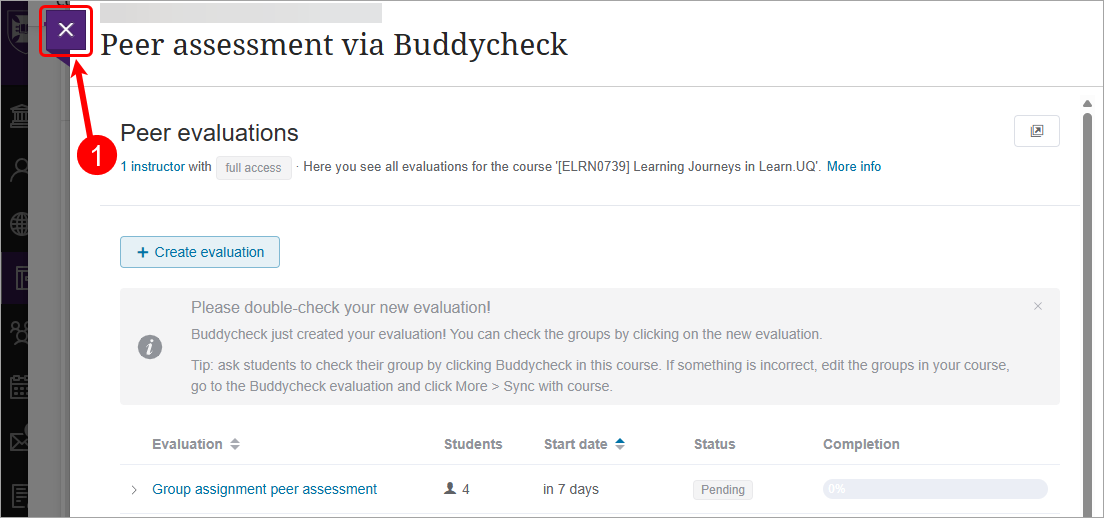Screen dimensions: 1104x518
Task: Expand the Group assignment peer assessment row
Action: point(134,490)
